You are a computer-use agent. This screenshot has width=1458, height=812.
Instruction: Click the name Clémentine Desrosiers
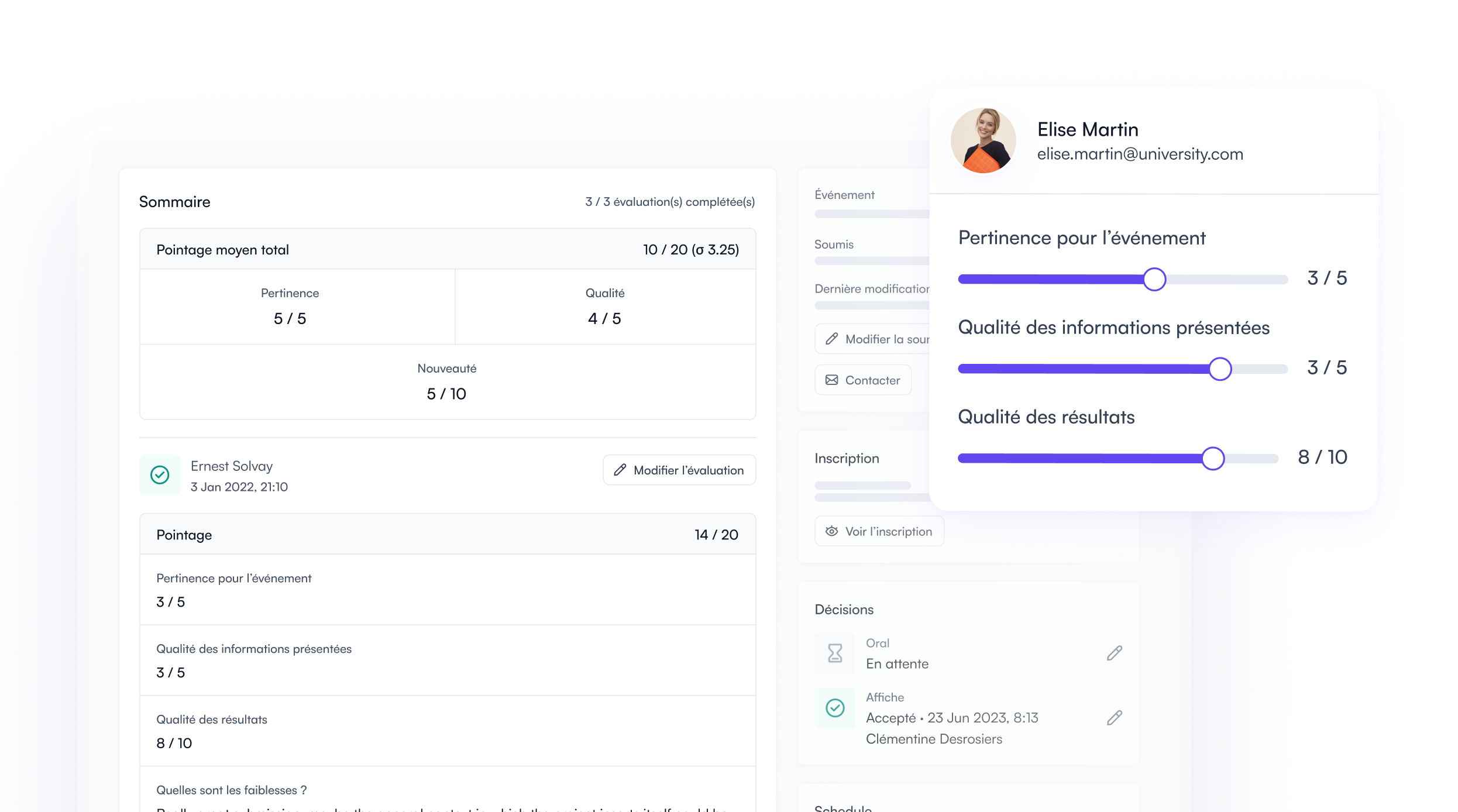[934, 739]
